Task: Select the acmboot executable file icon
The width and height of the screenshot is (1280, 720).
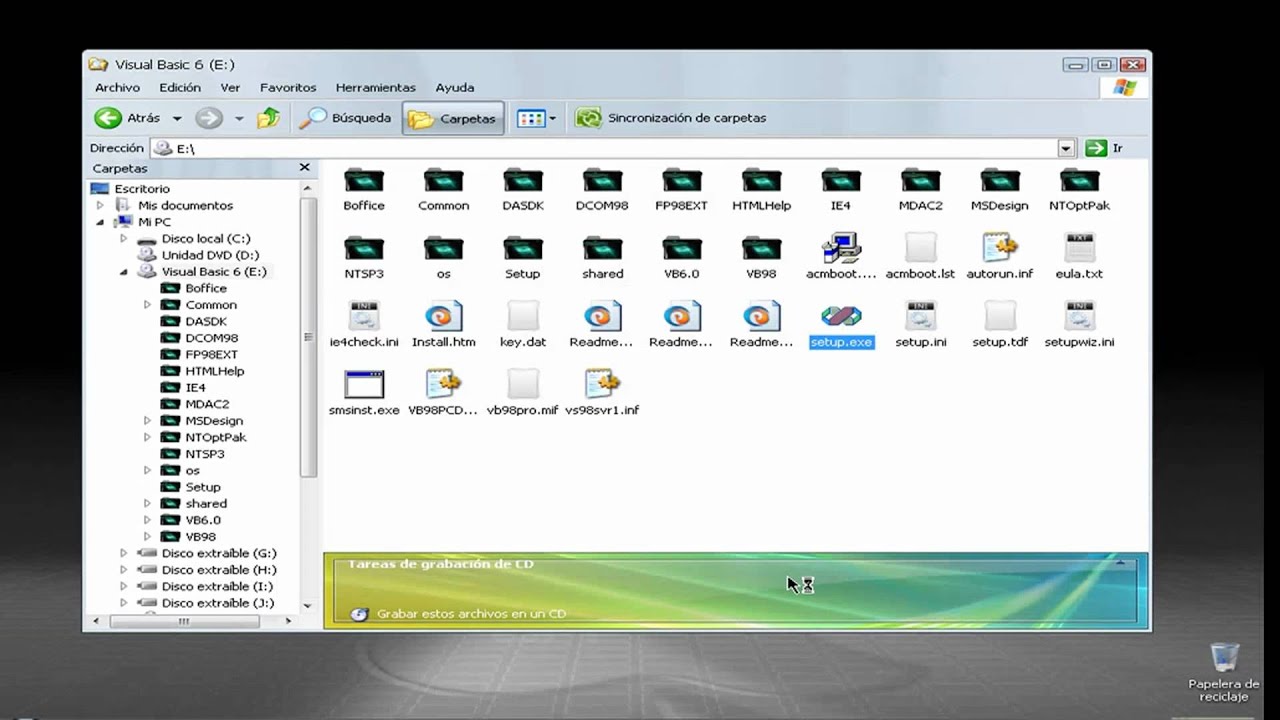Action: coord(841,247)
